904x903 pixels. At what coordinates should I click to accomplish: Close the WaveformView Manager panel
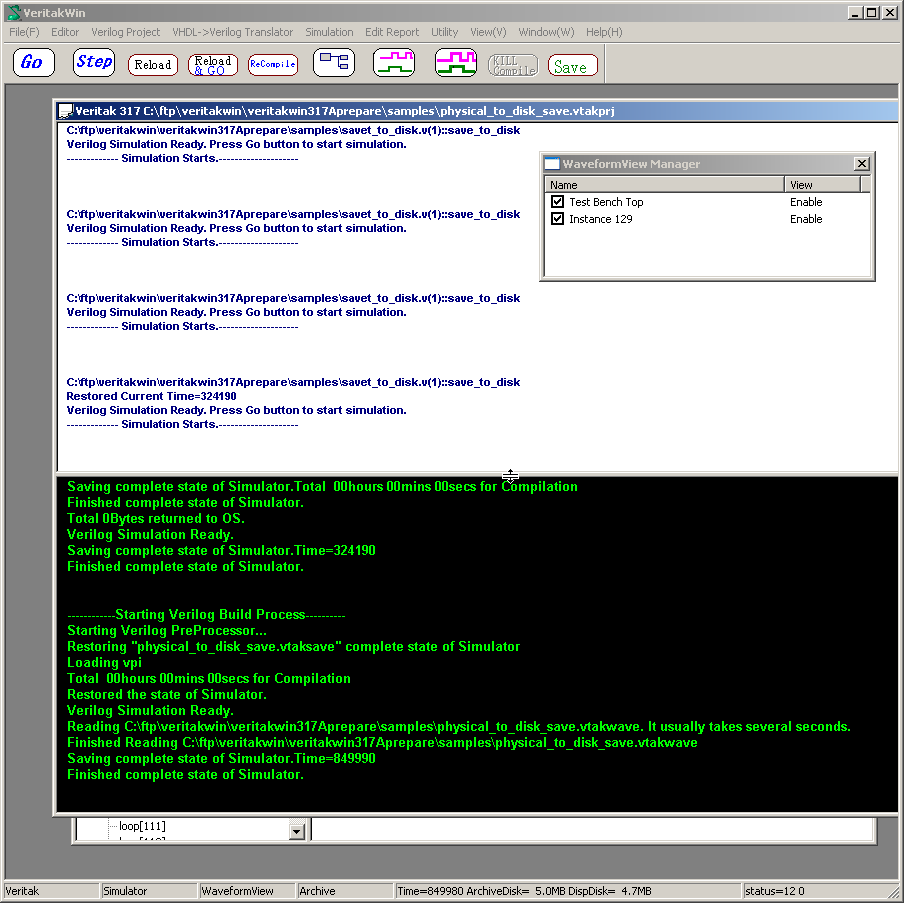click(861, 164)
